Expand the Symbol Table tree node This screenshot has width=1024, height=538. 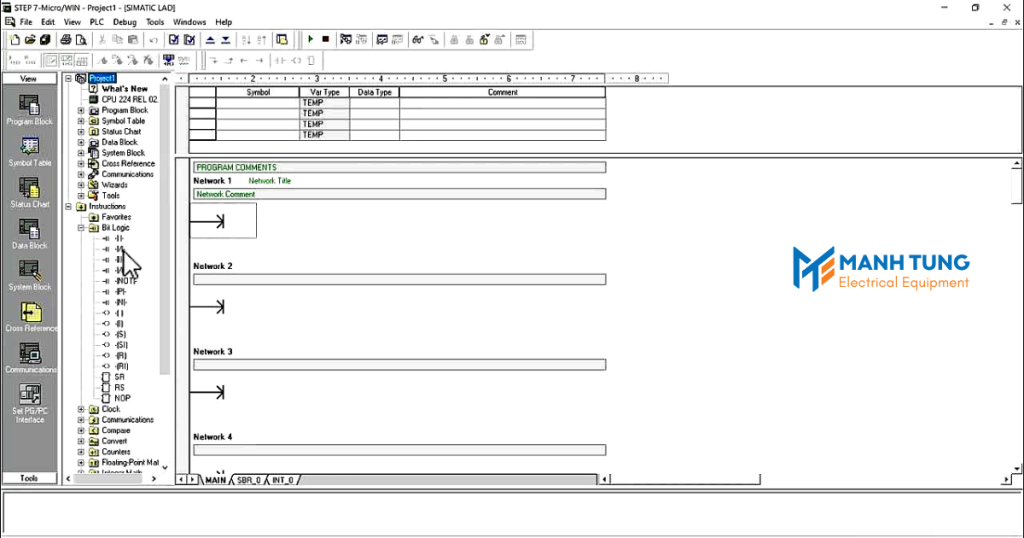[x=81, y=121]
